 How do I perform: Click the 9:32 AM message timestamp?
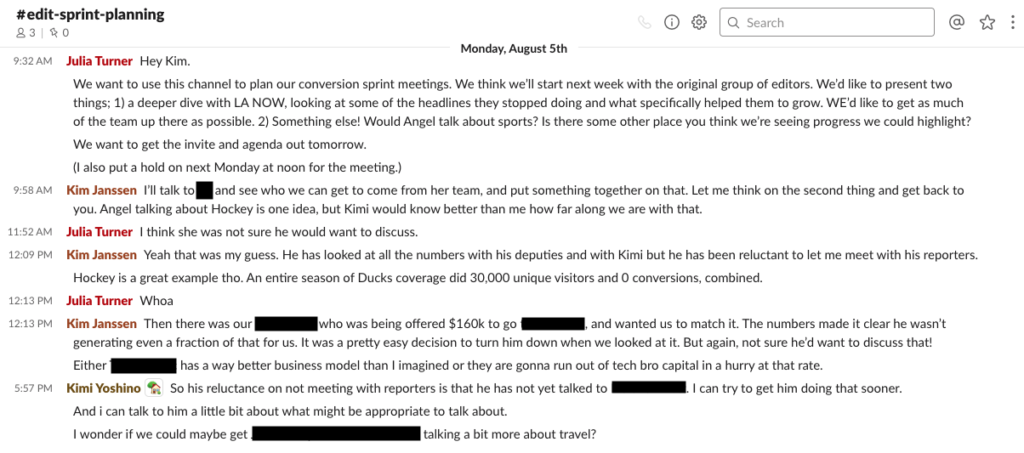[33, 61]
